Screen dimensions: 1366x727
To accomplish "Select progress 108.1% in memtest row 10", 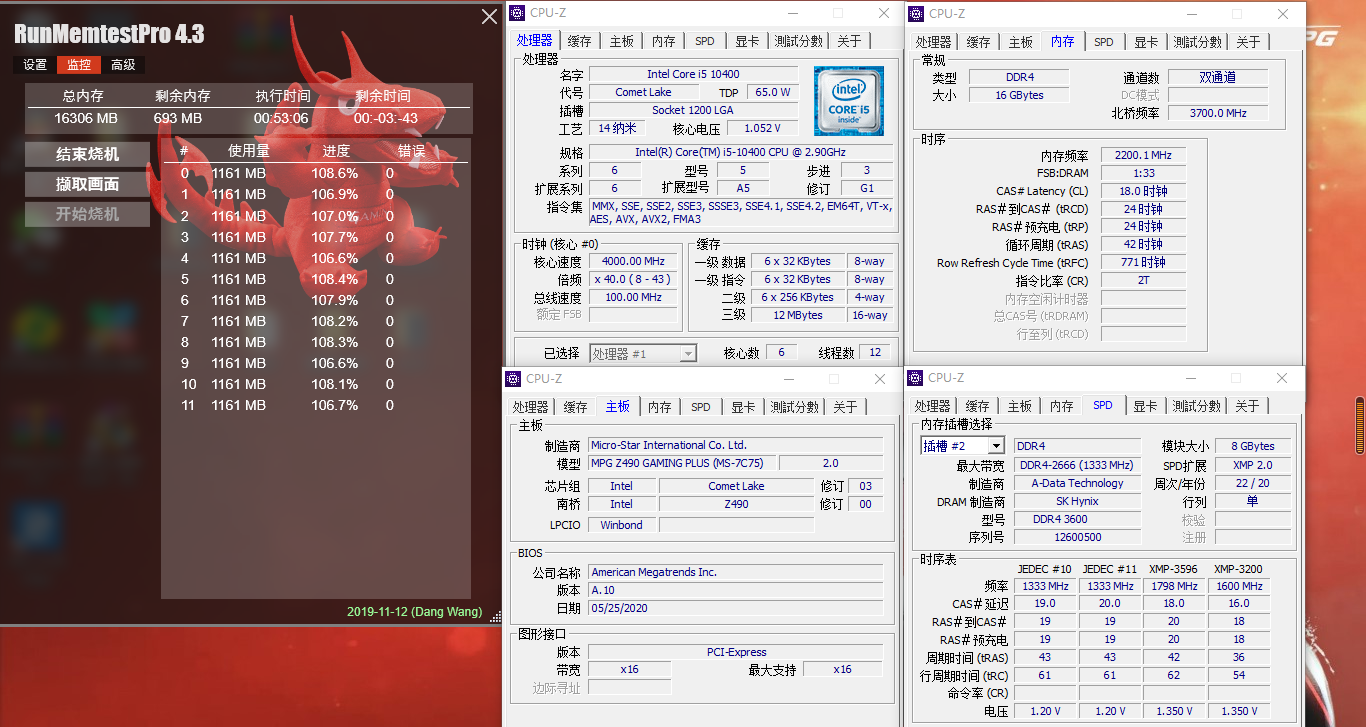I will 334,384.
